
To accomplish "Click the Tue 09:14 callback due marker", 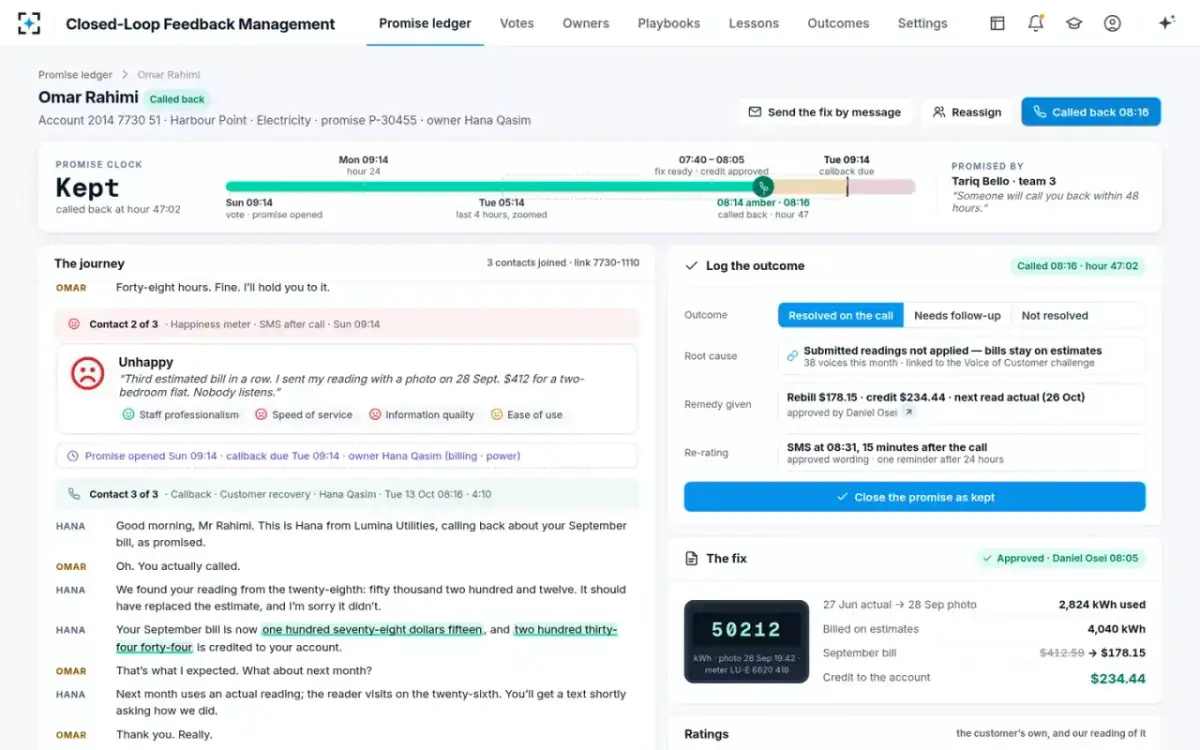I will (x=847, y=186).
